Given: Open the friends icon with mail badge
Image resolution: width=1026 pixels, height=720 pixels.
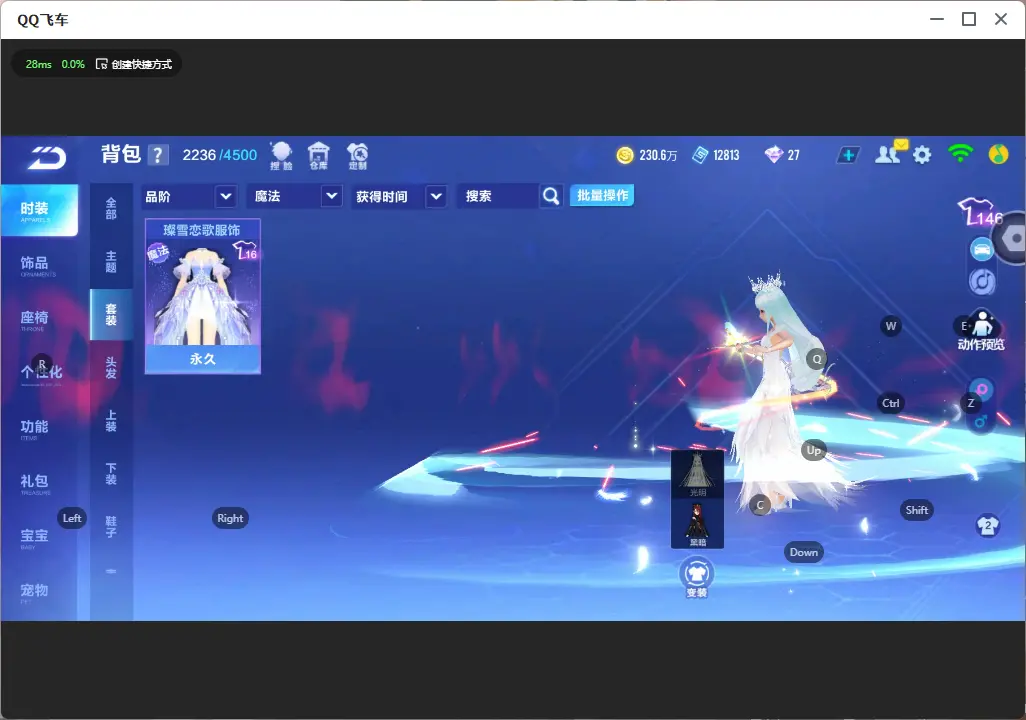Looking at the screenshot, I should coord(890,153).
